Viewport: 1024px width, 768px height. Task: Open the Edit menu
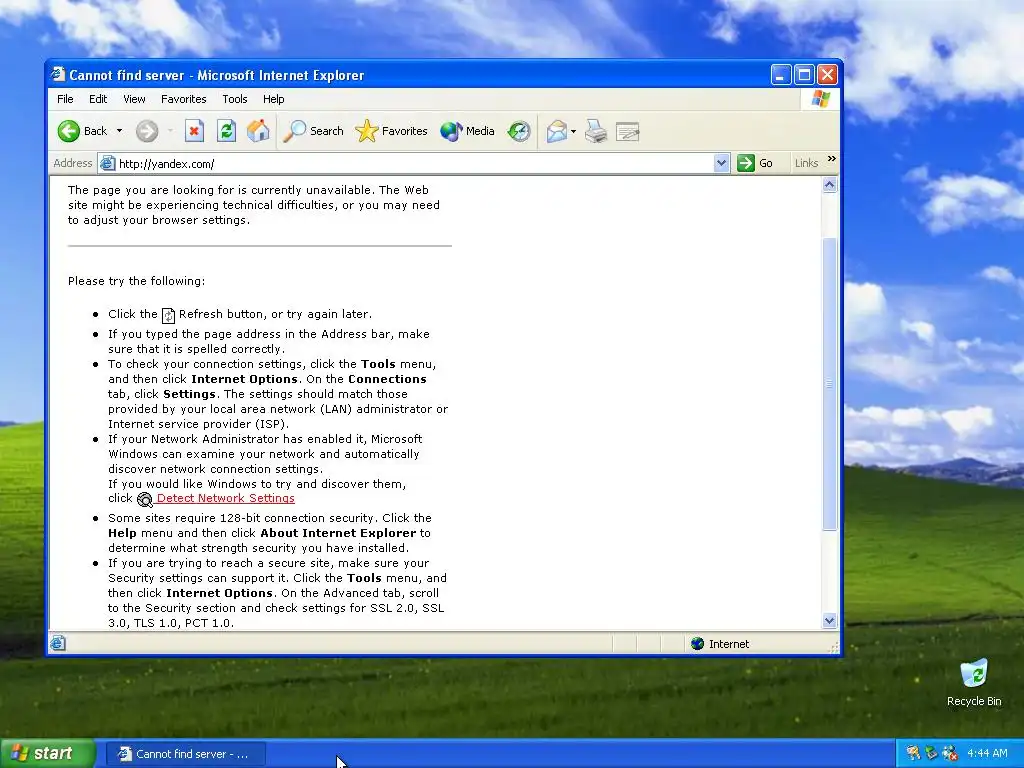98,99
